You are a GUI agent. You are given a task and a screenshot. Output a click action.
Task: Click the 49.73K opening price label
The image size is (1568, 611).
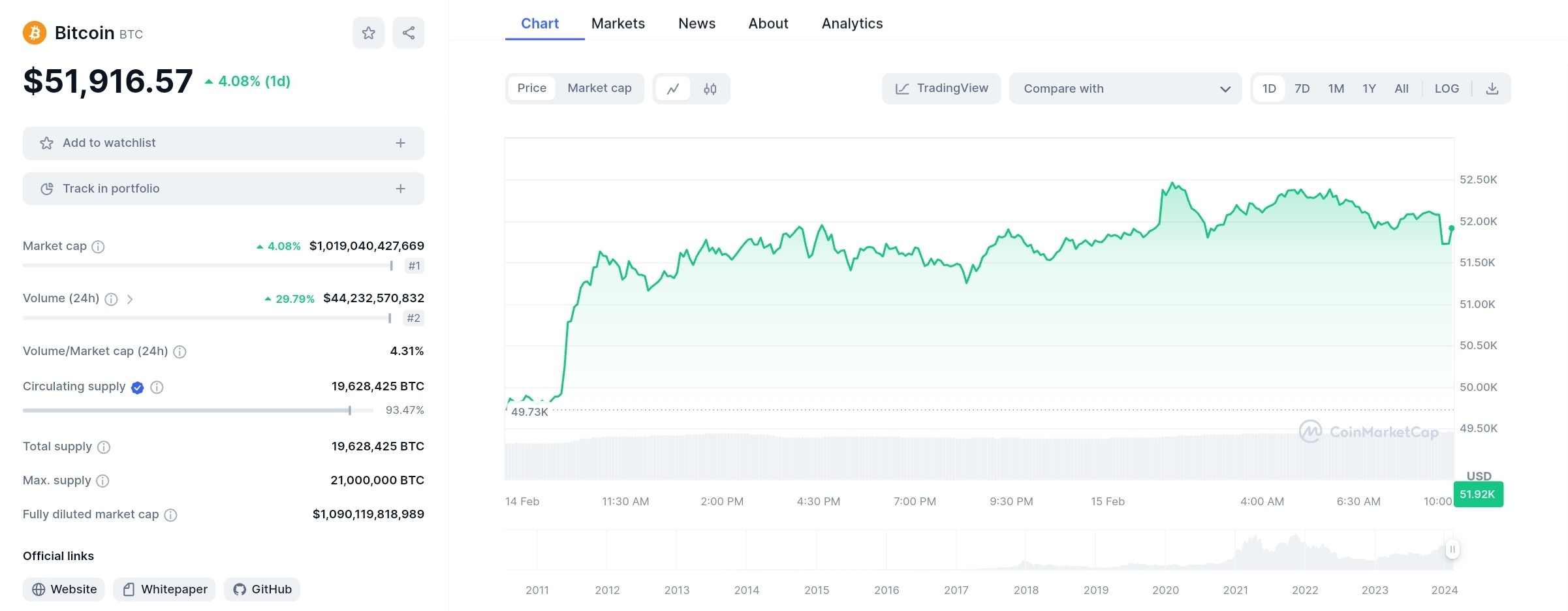pyautogui.click(x=529, y=412)
